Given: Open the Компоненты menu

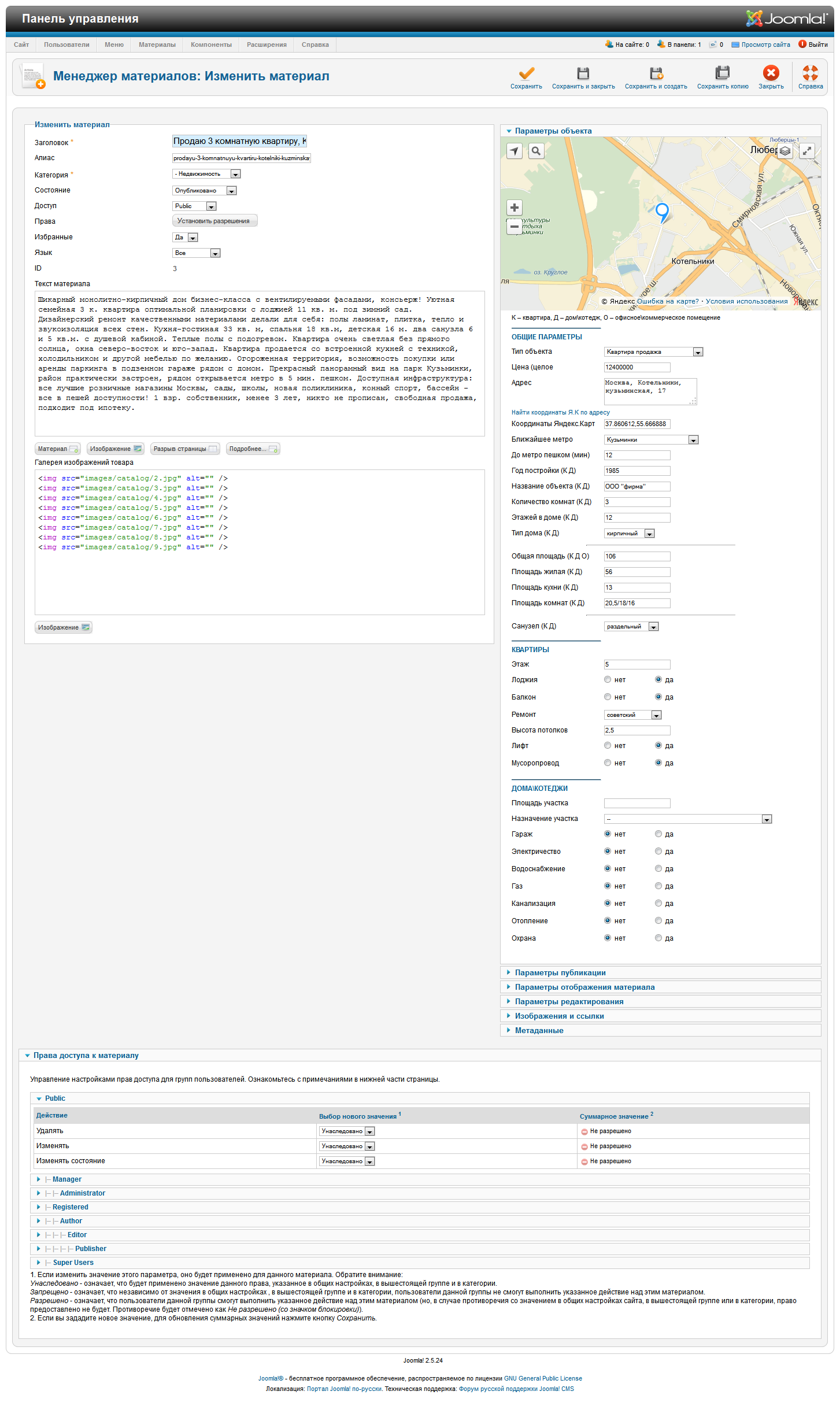Looking at the screenshot, I should click(x=211, y=45).
